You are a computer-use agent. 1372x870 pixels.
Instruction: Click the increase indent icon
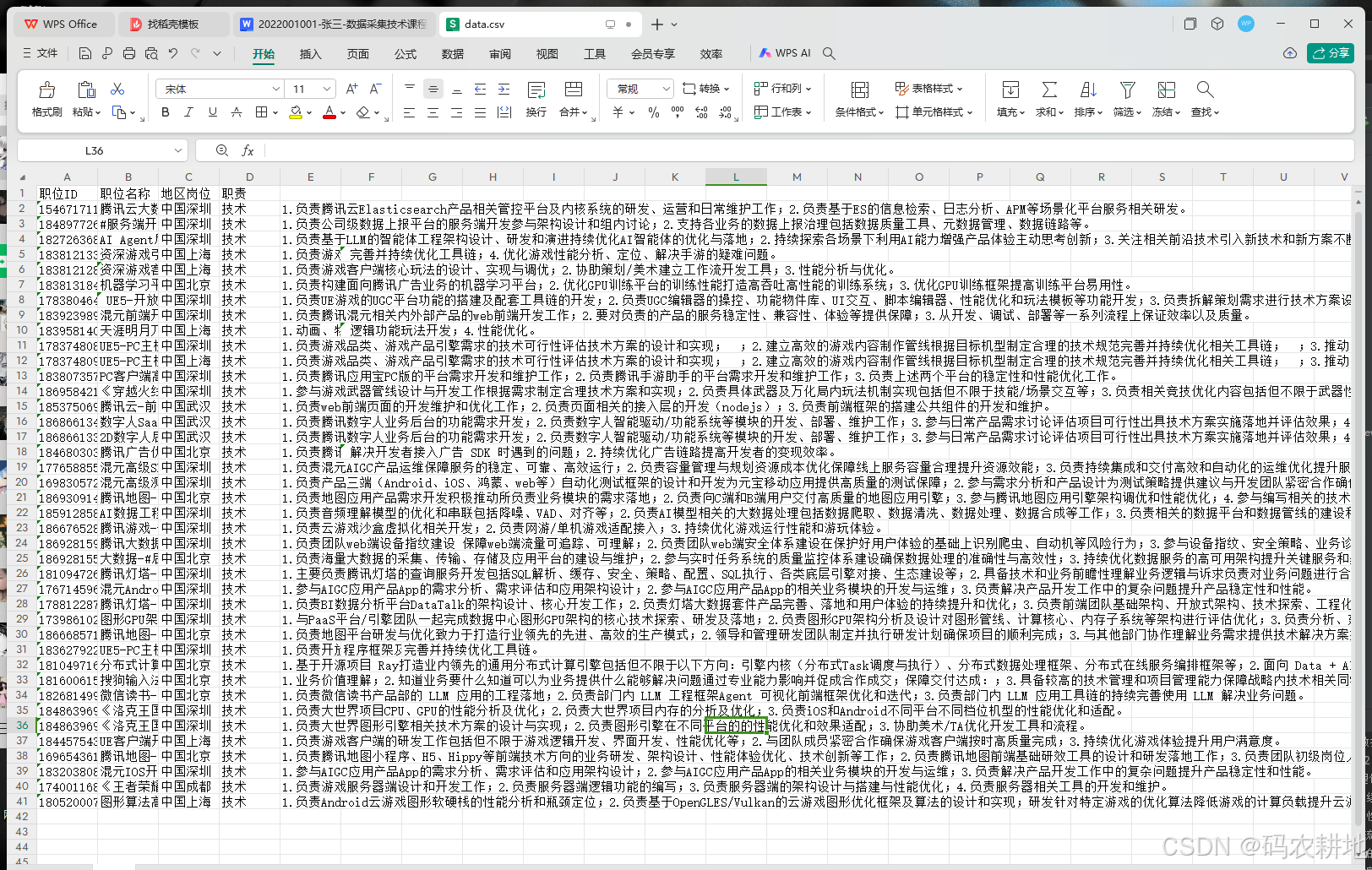click(504, 89)
